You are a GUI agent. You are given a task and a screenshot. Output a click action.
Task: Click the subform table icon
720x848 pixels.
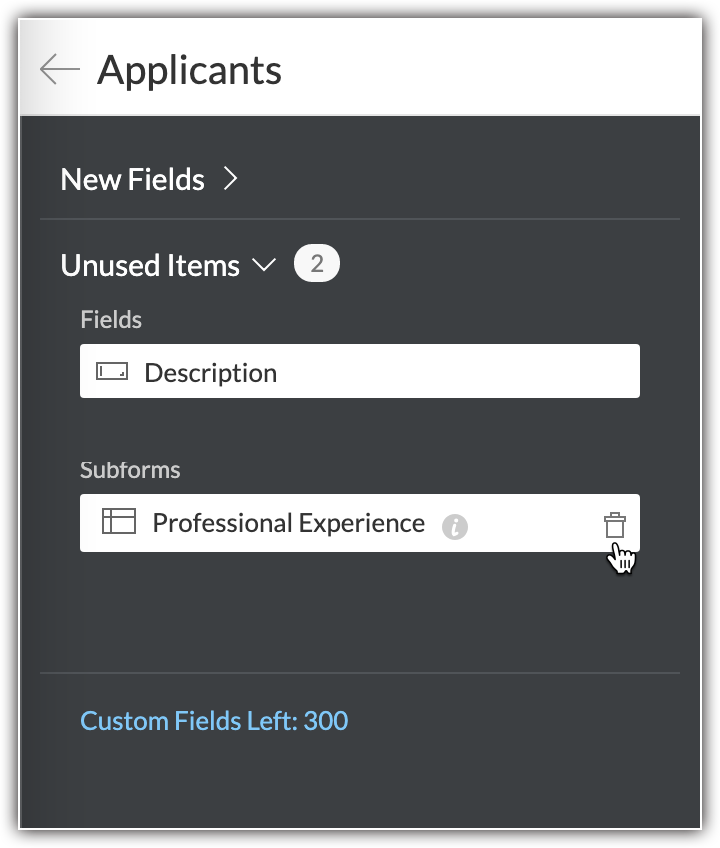click(x=119, y=521)
